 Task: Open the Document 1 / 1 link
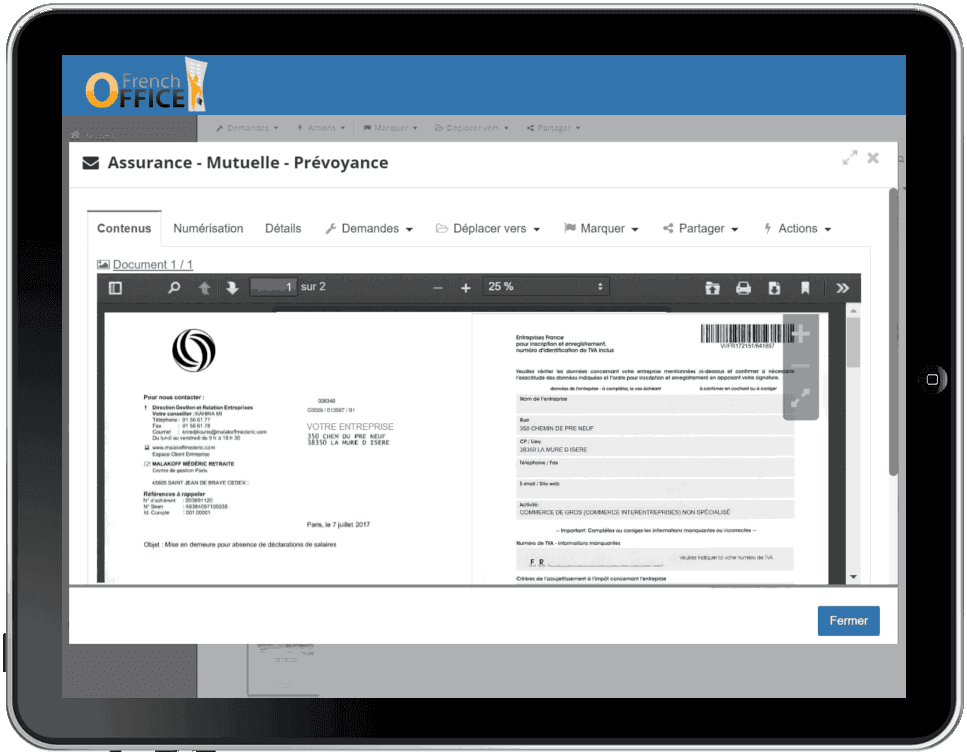tap(152, 265)
